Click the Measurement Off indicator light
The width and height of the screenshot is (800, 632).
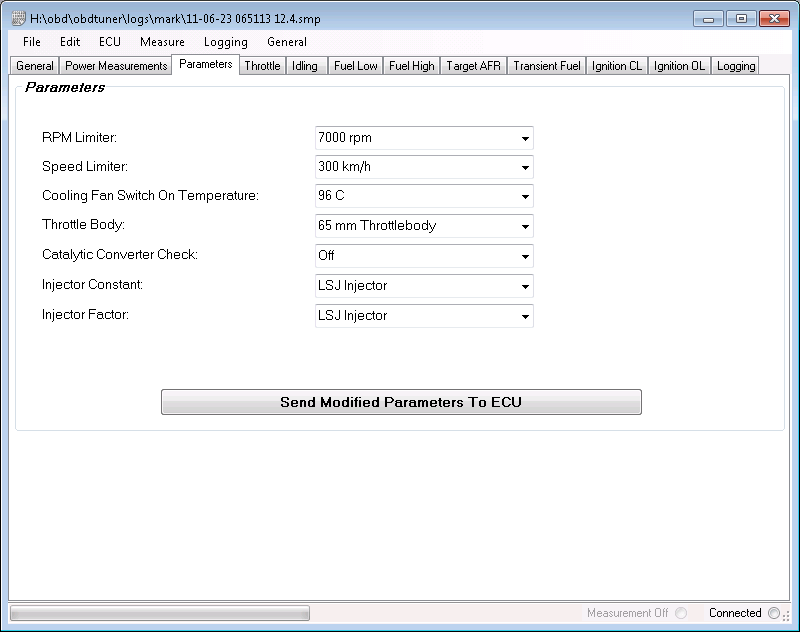pos(681,613)
